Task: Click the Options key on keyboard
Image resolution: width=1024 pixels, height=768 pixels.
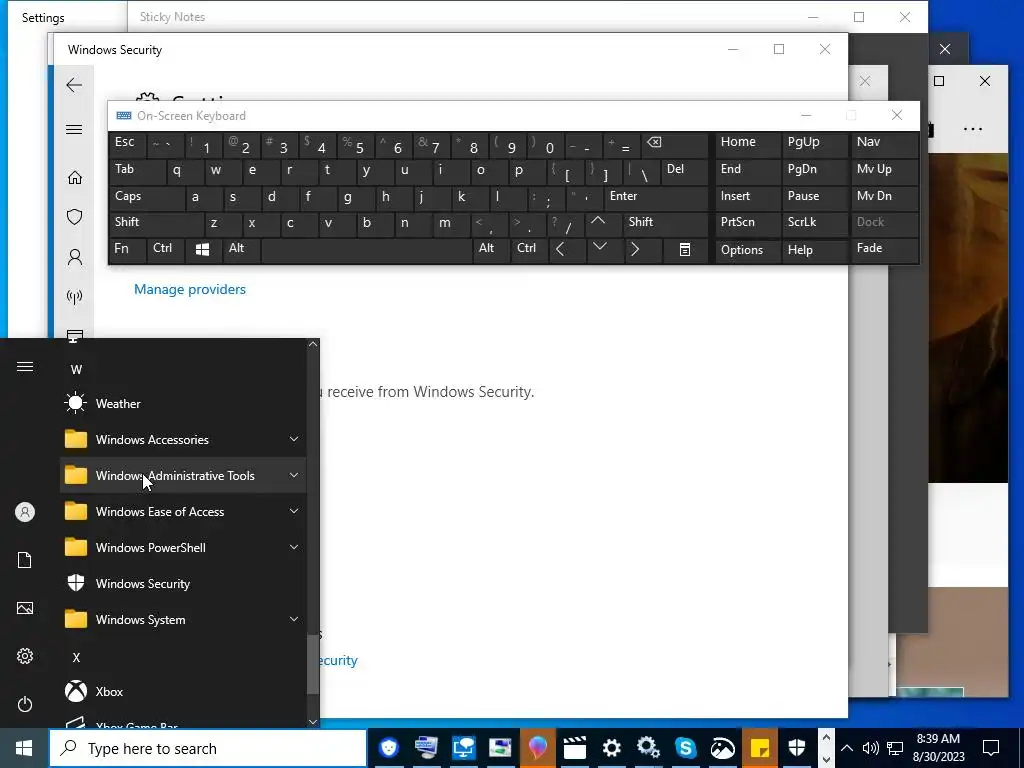Action: point(748,250)
